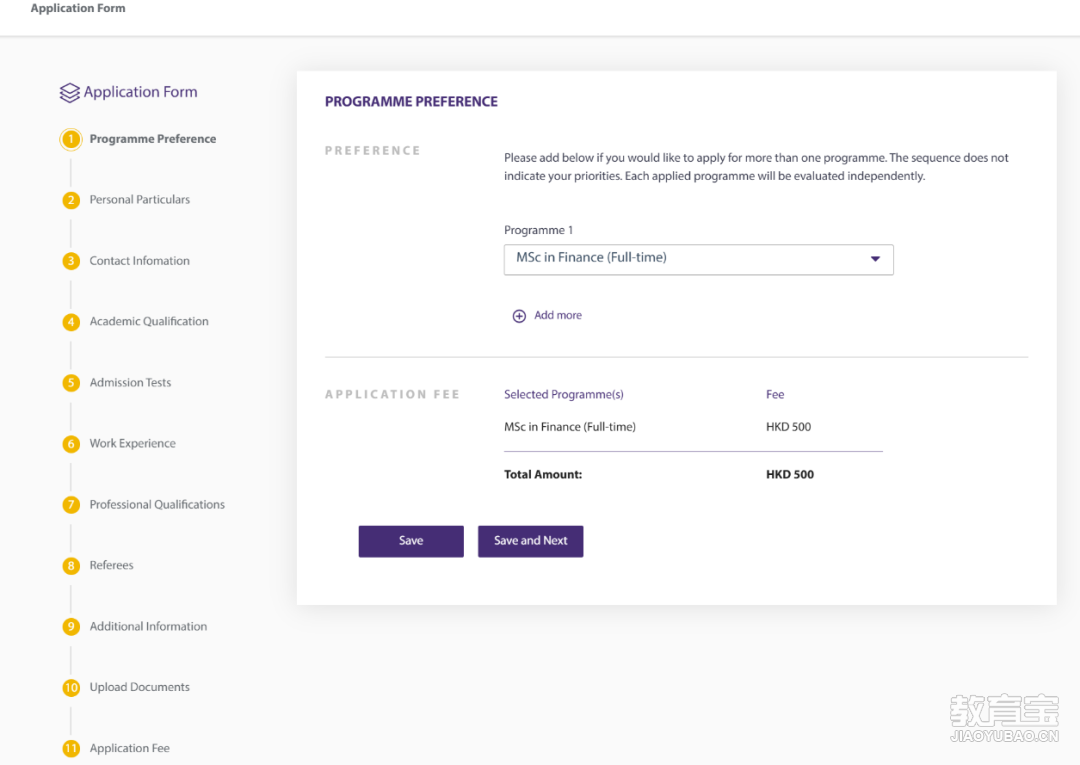Click step 8 circle icon
Image resolution: width=1080 pixels, height=765 pixels.
point(70,566)
